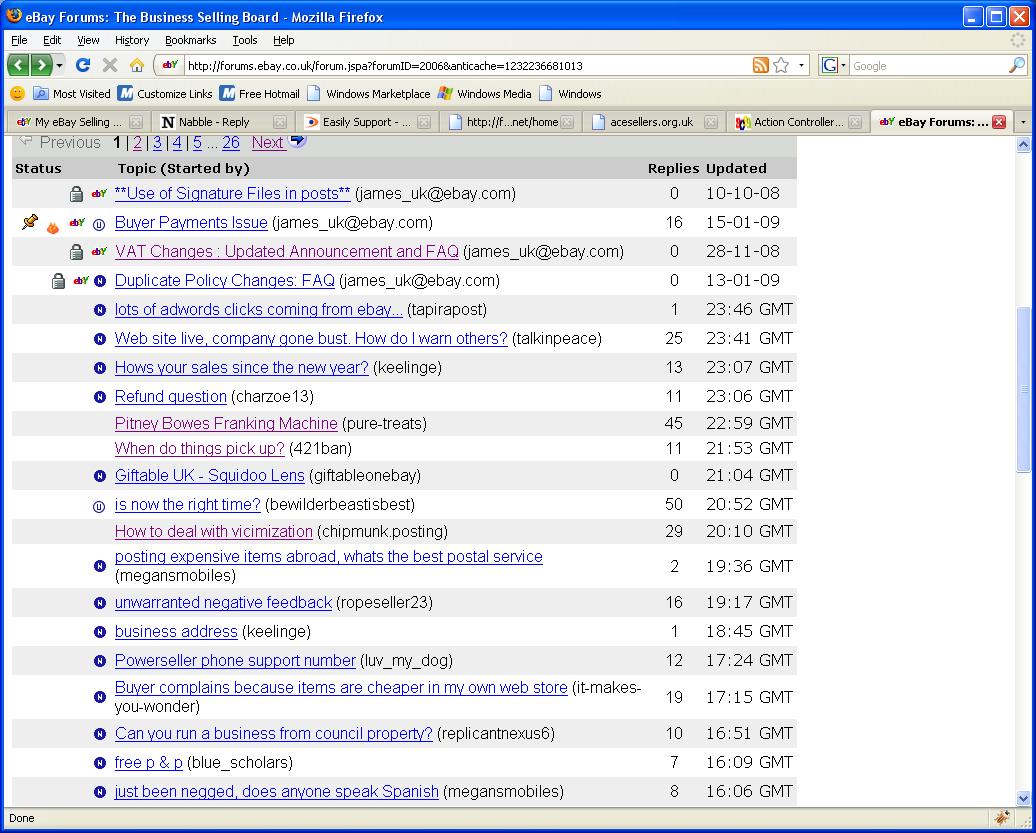
Task: Open the back/forward history dropdown arrow
Action: click(60, 65)
